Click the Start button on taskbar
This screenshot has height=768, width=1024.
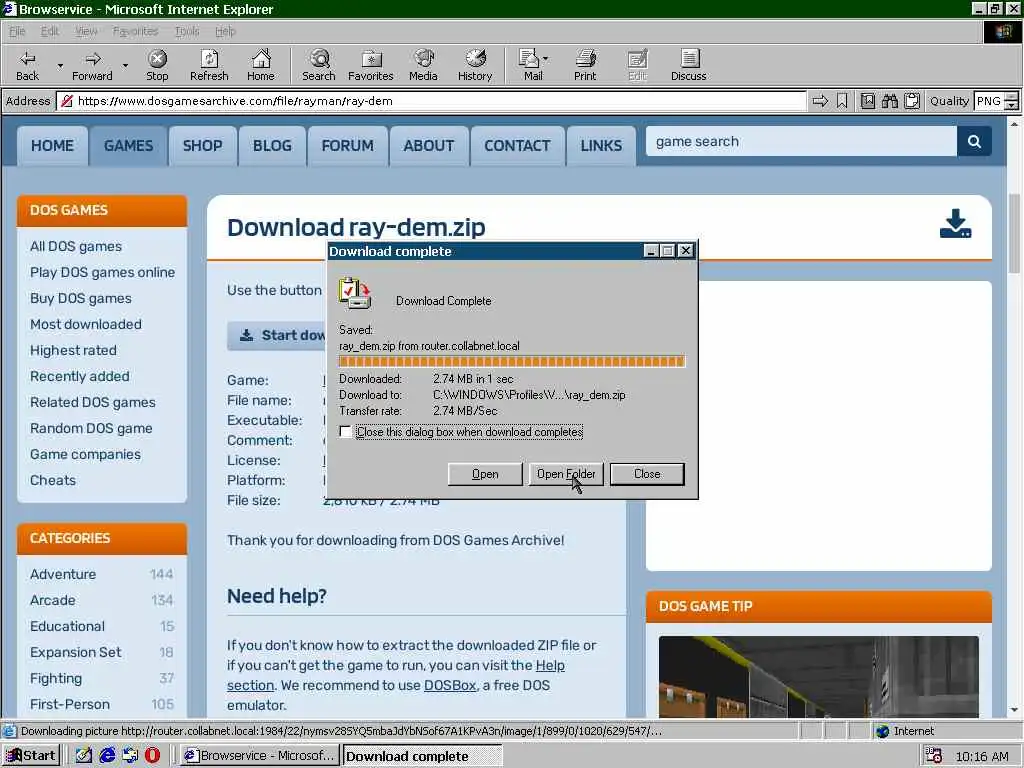[31, 756]
